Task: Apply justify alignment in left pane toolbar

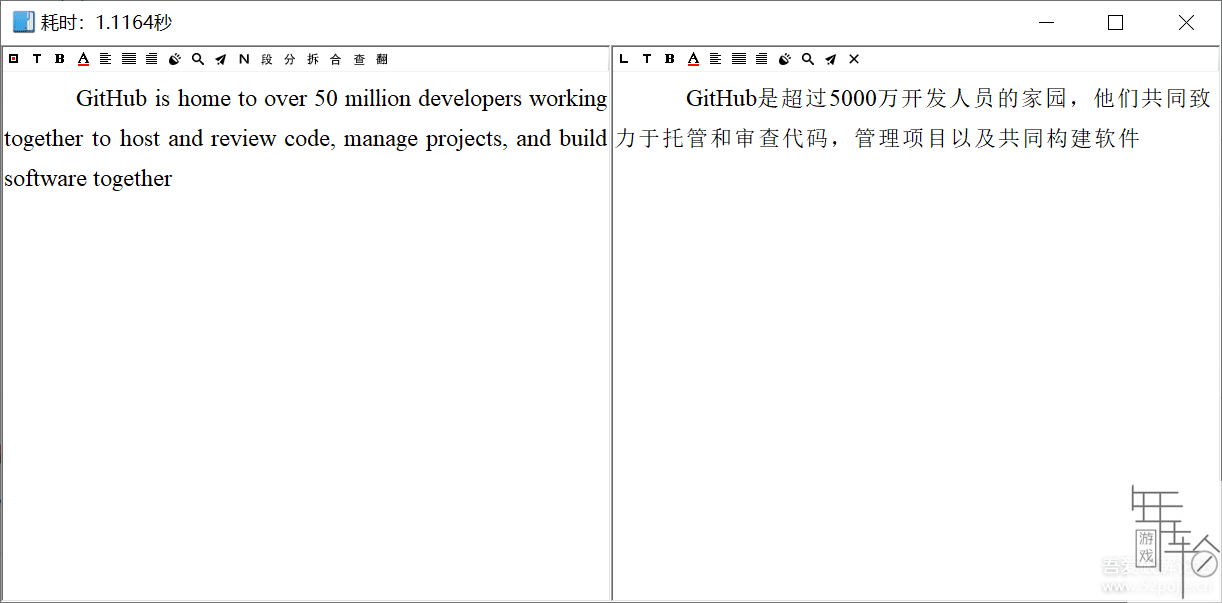Action: tap(129, 59)
